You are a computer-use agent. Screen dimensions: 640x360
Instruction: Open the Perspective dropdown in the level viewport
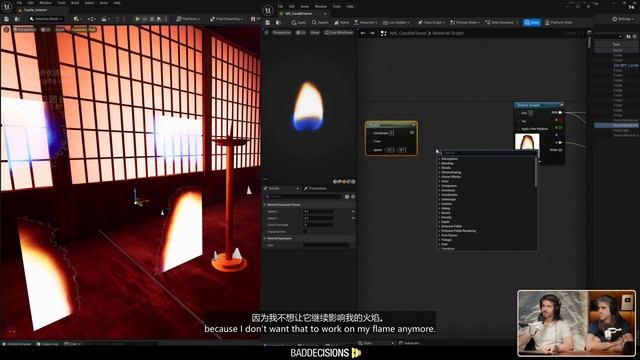click(24, 29)
